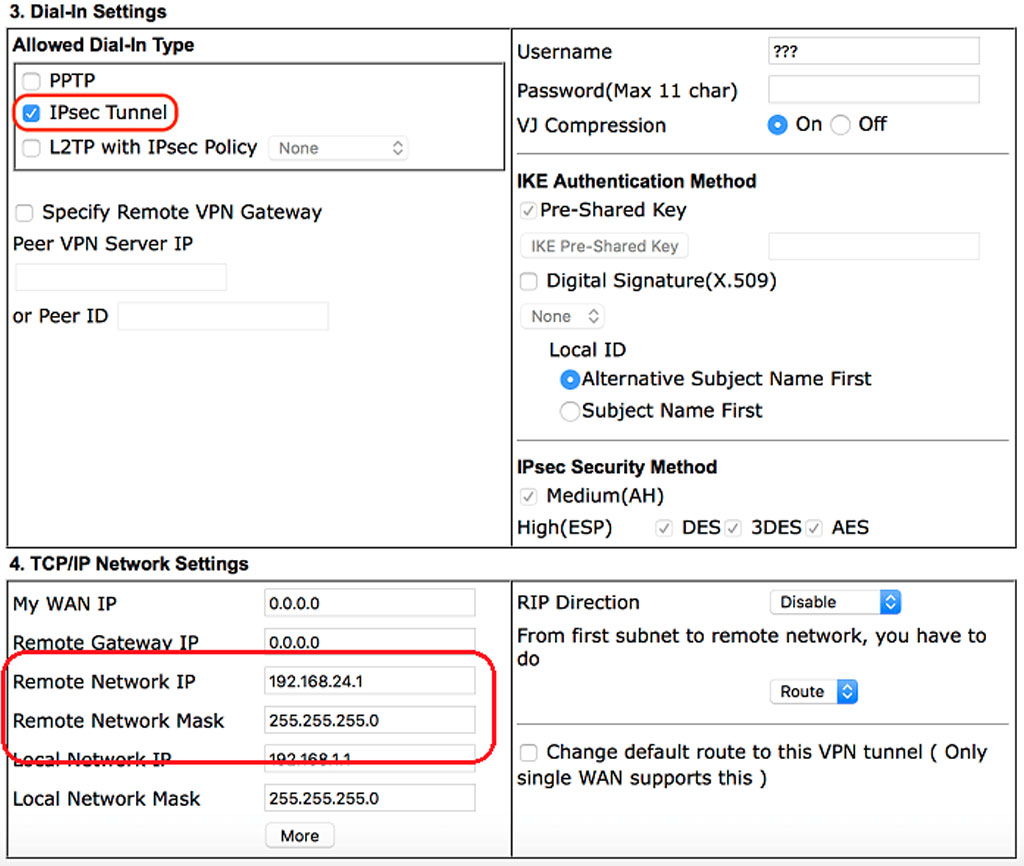Expand the Route mode dropdown

click(814, 692)
